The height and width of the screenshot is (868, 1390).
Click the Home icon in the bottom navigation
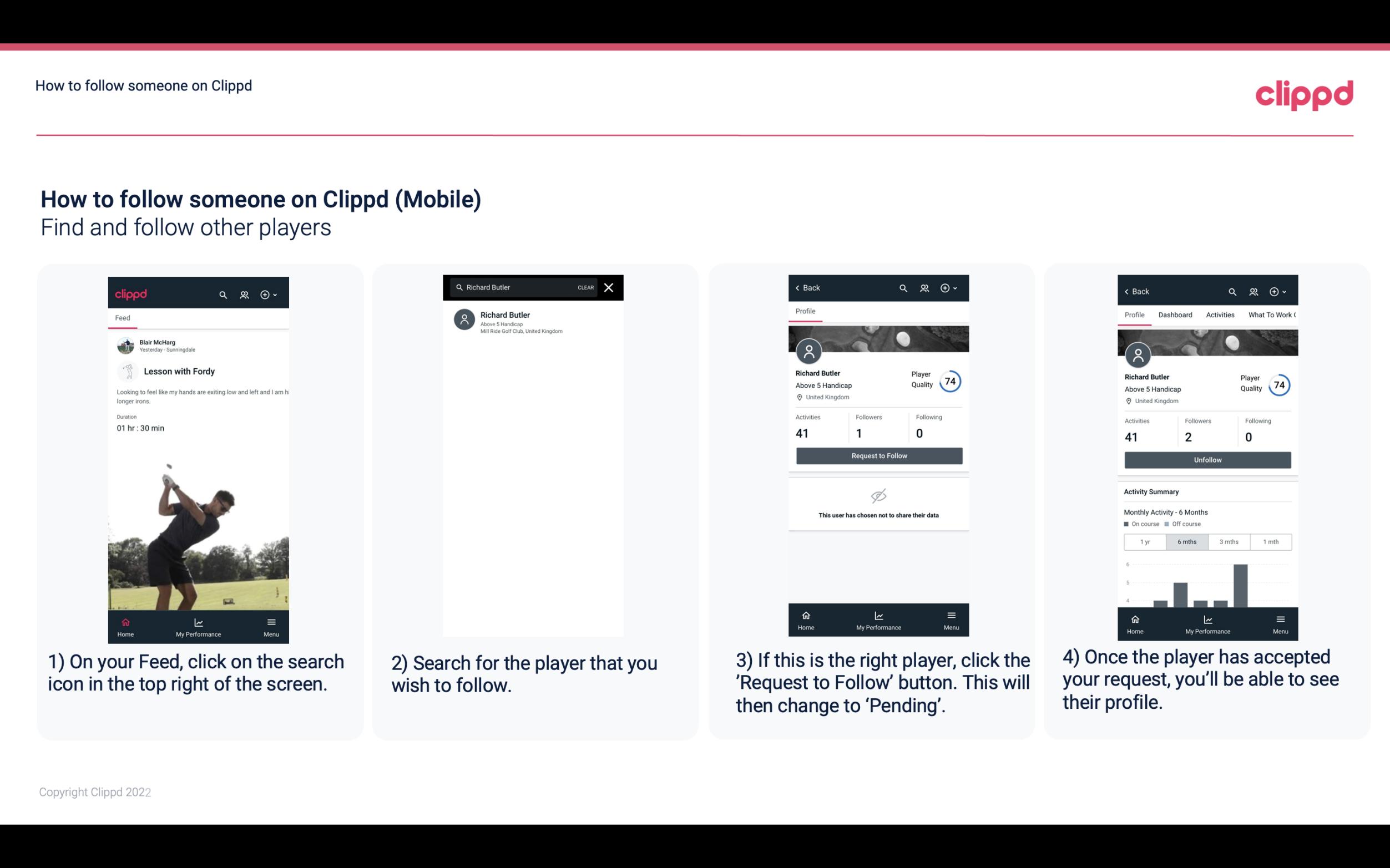(x=125, y=620)
